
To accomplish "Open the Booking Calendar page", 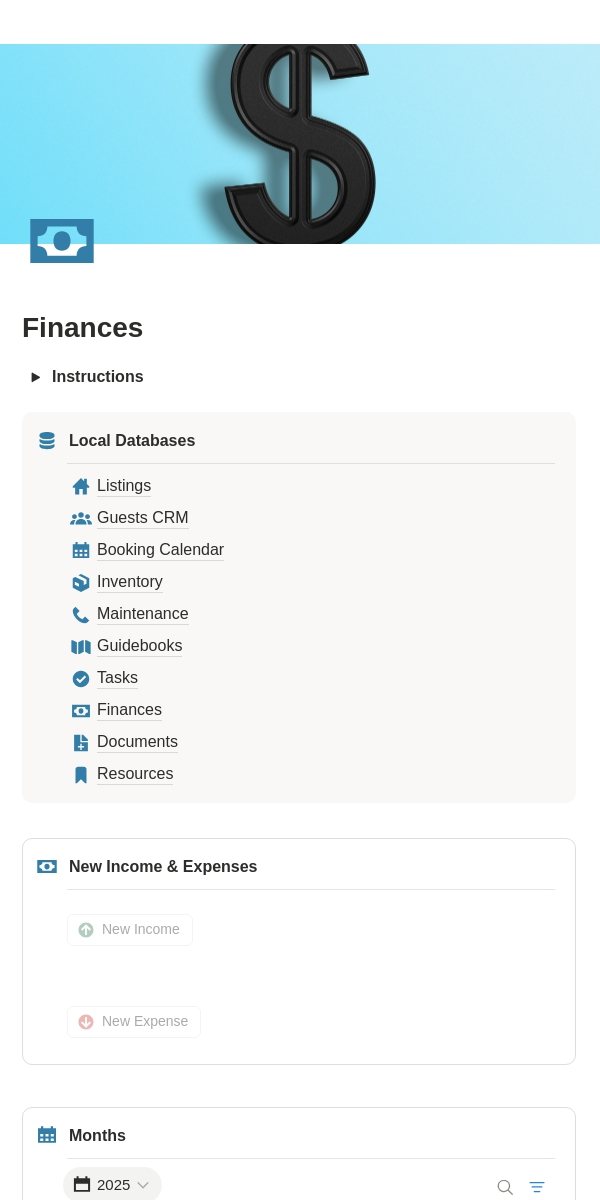I will coord(160,550).
